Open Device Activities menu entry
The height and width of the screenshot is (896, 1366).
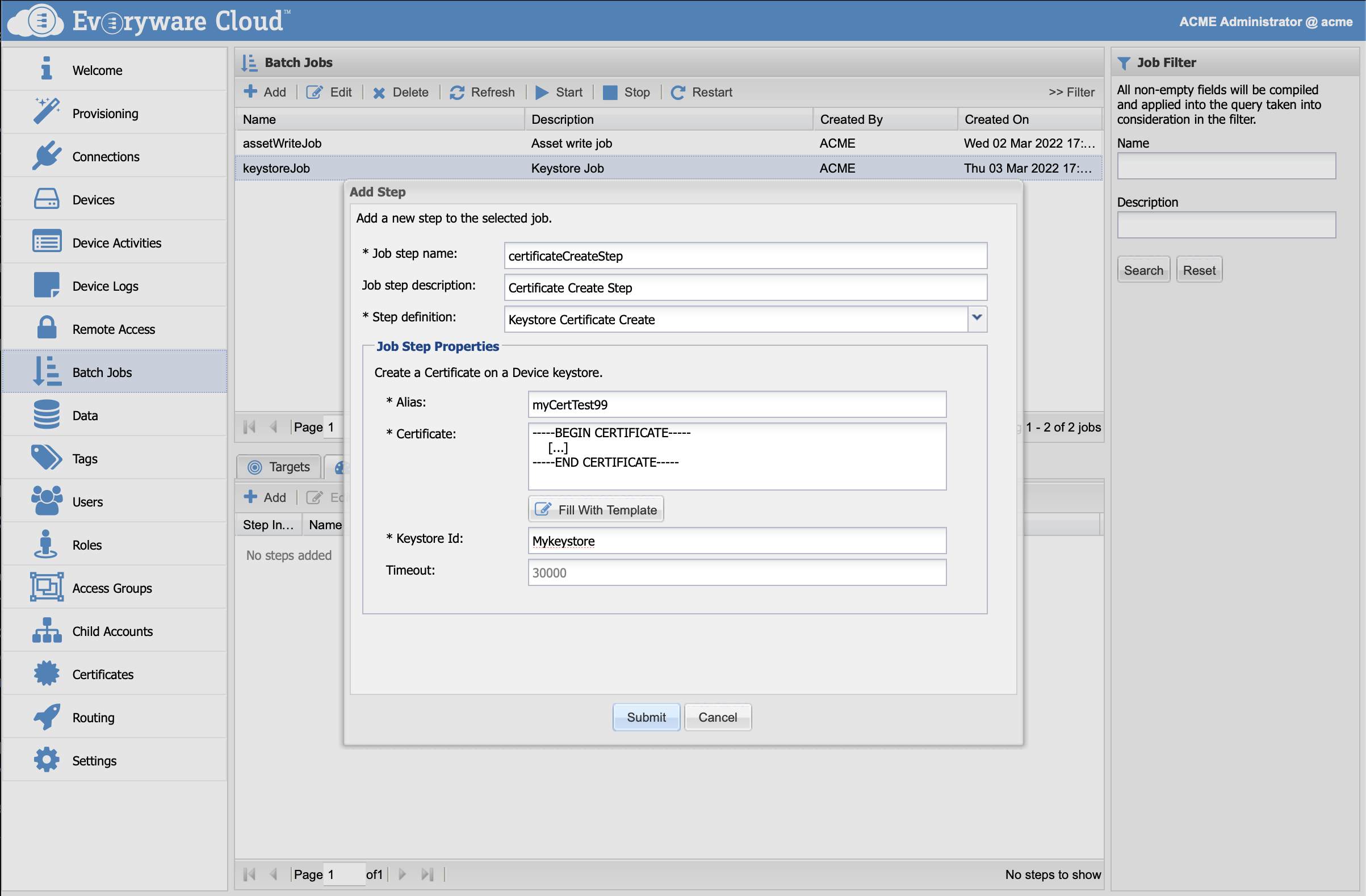115,242
